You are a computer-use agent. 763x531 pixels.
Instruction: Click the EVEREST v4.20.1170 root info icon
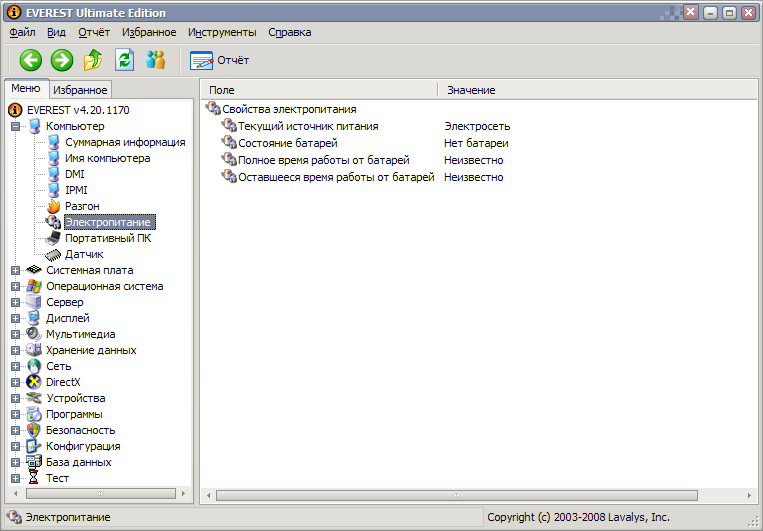pyautogui.click(x=16, y=110)
